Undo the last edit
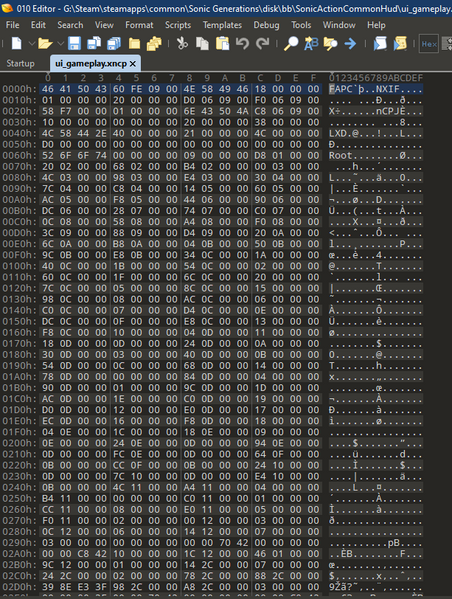Image resolution: width=452 pixels, height=599 pixels. 242,43
